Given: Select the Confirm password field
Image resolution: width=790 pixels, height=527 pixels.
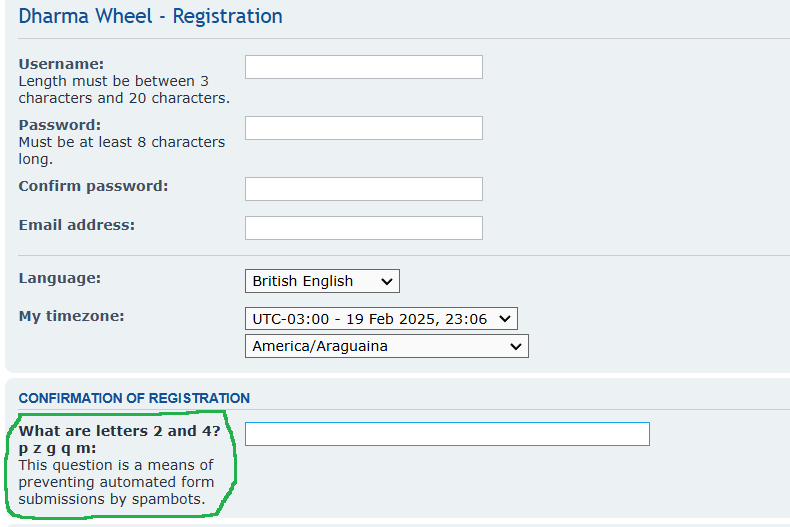Looking at the screenshot, I should [364, 189].
